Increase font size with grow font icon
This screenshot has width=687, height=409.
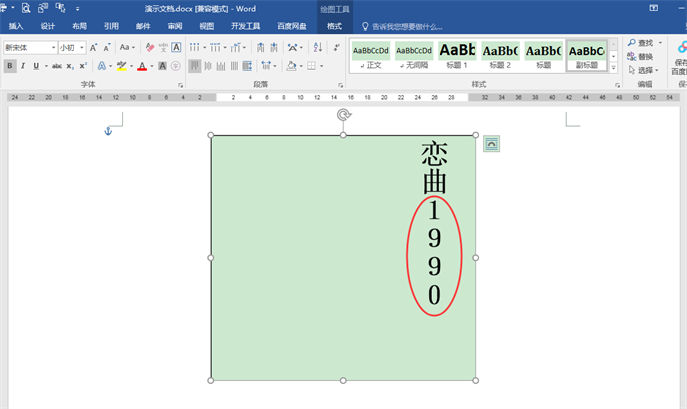[94, 47]
